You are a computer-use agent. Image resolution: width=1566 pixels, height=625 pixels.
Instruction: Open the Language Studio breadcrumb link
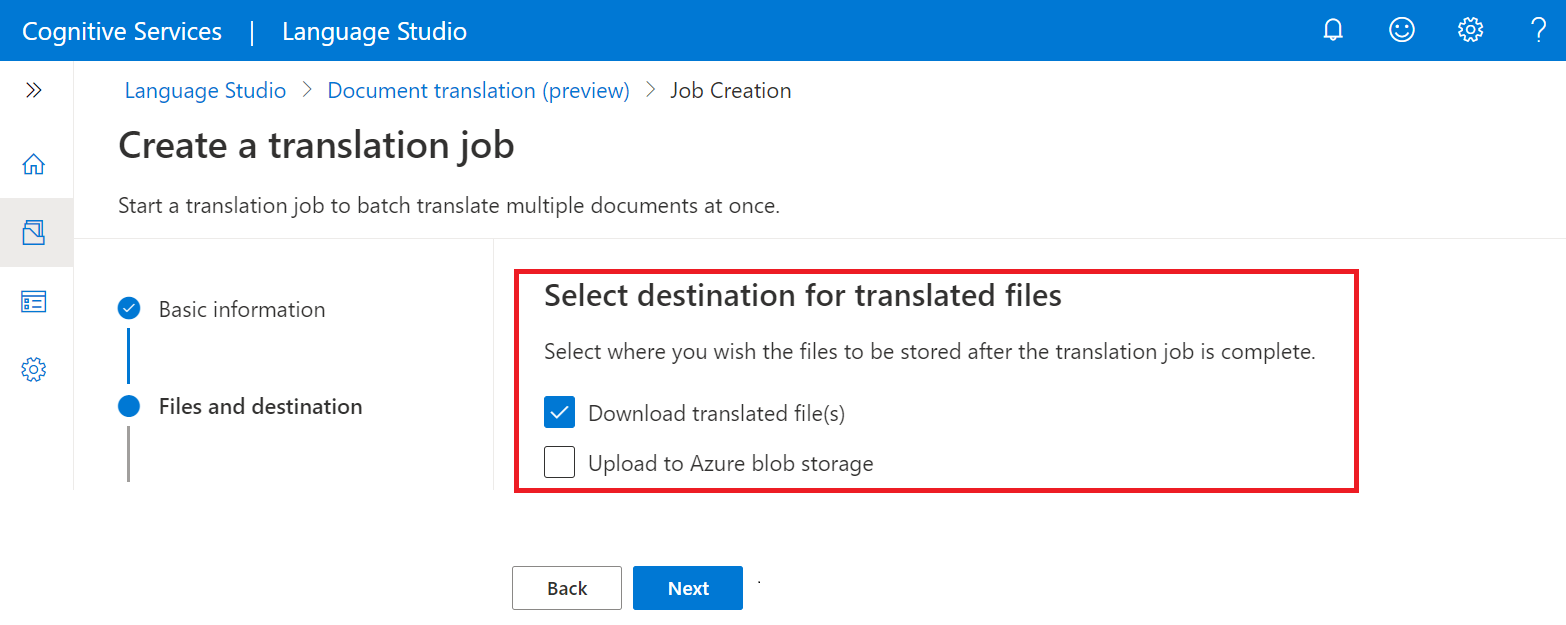pos(205,90)
